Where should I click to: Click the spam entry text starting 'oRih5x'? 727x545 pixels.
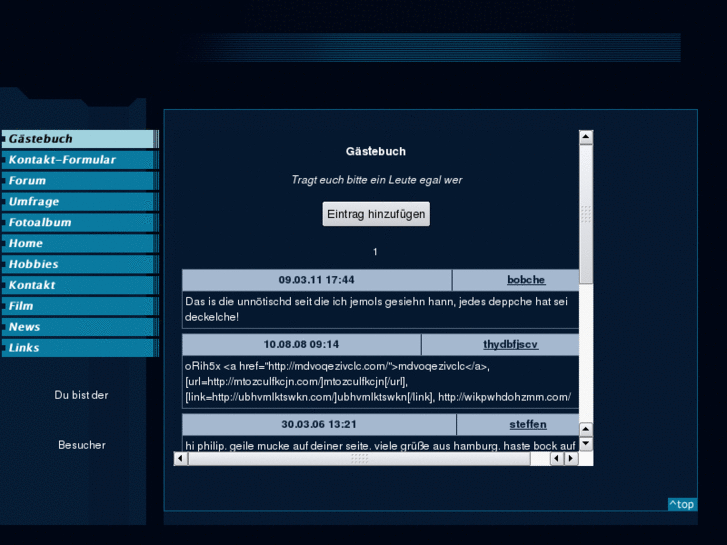(378, 381)
